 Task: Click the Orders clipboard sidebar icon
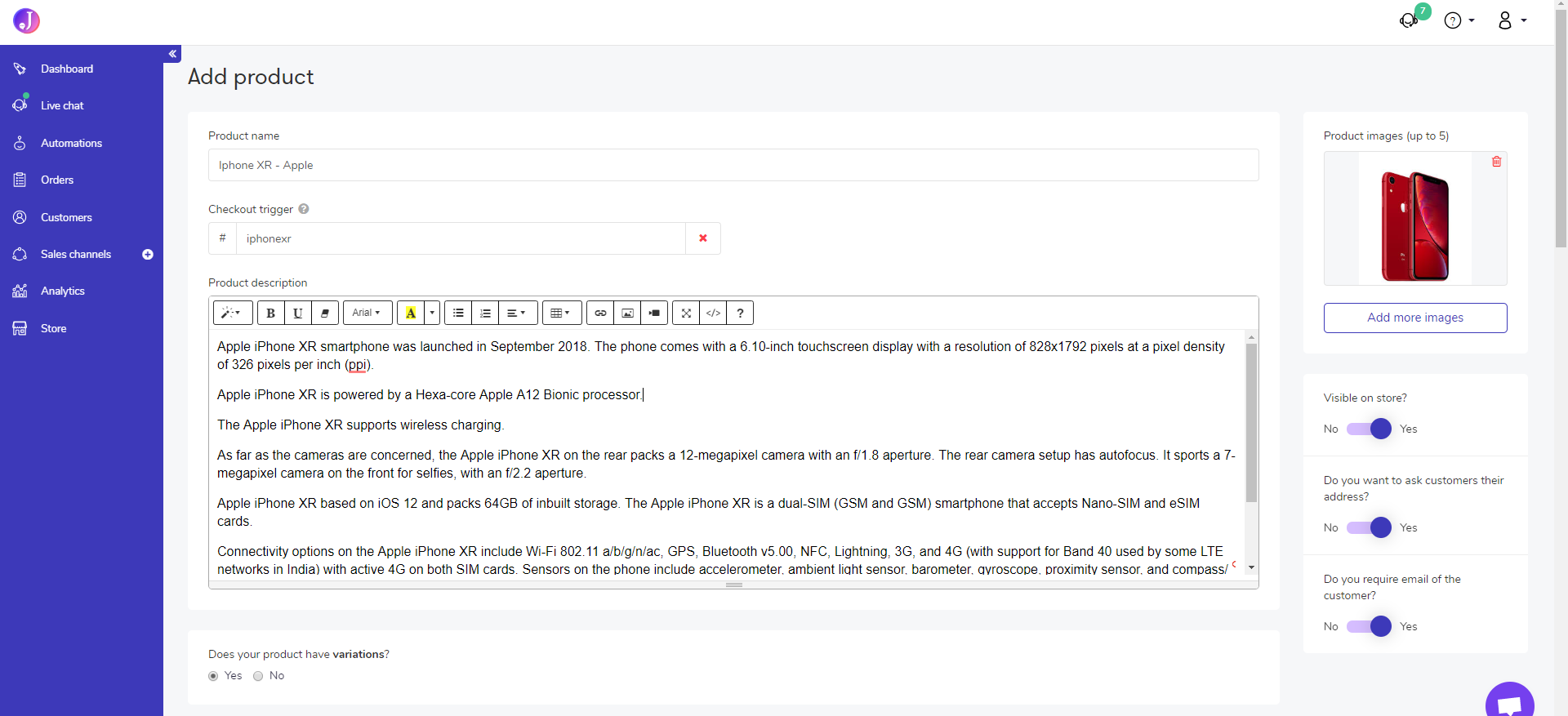click(x=20, y=180)
